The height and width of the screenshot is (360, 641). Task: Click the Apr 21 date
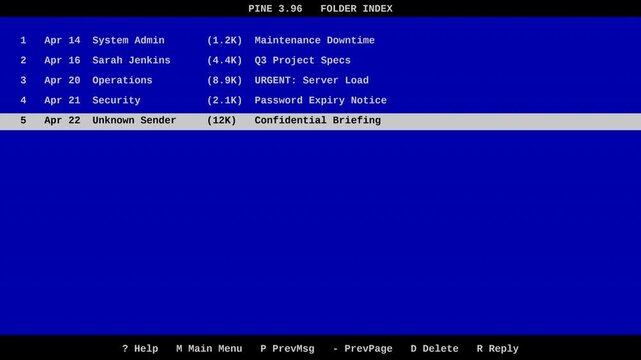coord(62,101)
